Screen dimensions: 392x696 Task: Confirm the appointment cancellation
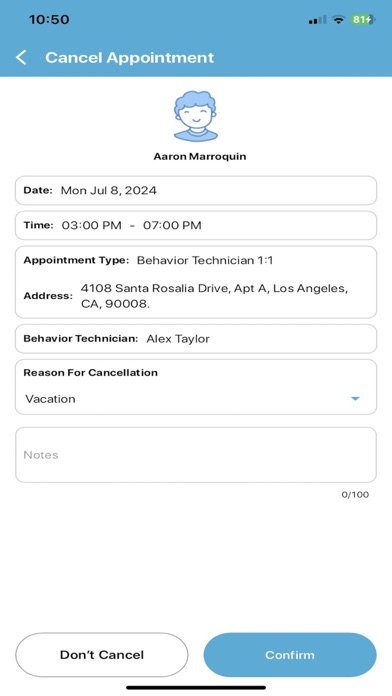pos(290,655)
